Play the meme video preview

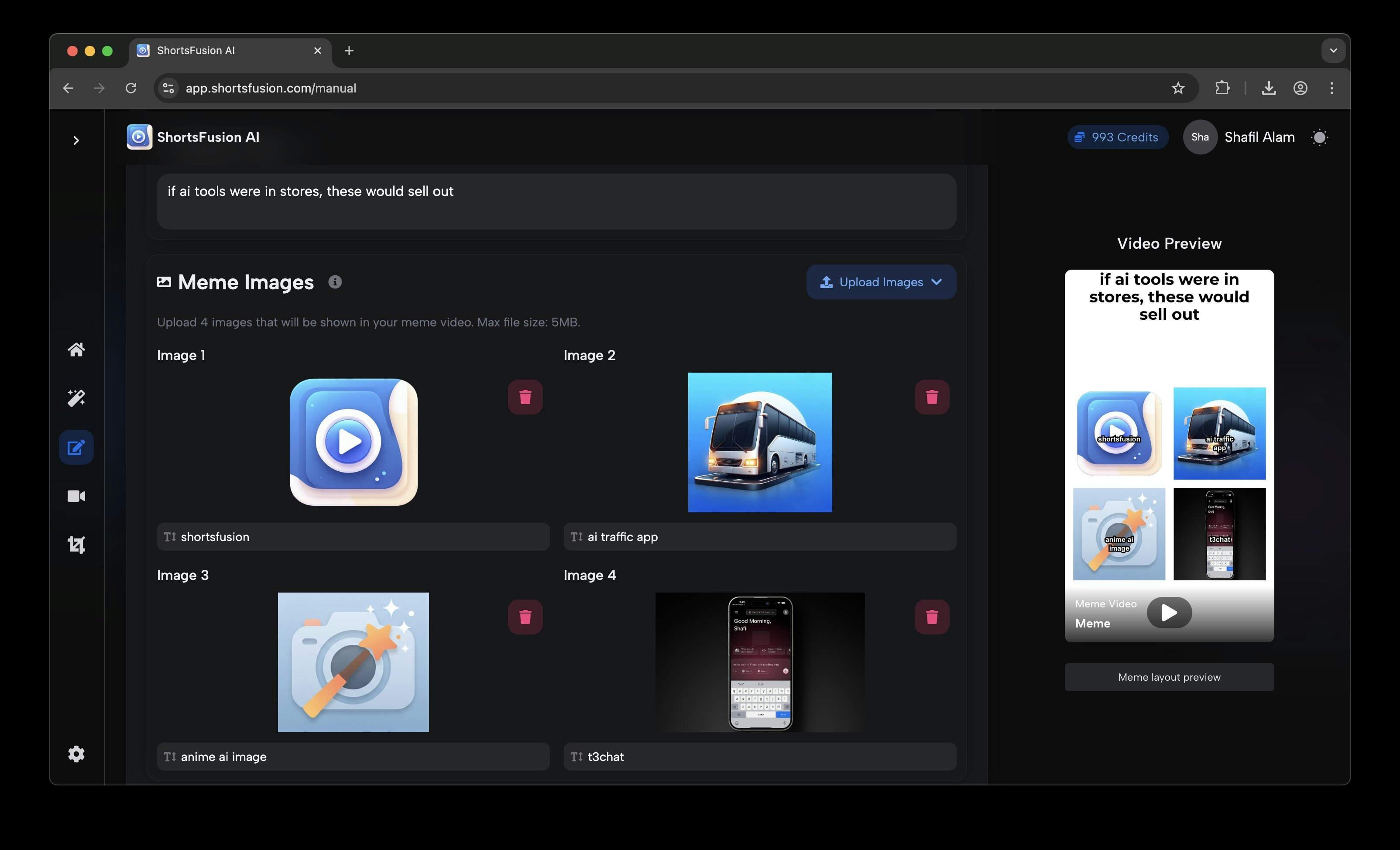point(1168,613)
